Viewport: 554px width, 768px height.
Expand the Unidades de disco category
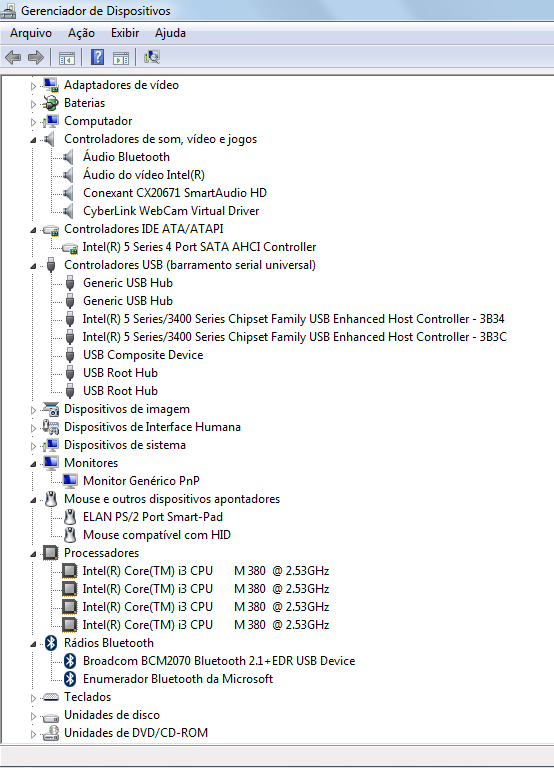coord(33,716)
